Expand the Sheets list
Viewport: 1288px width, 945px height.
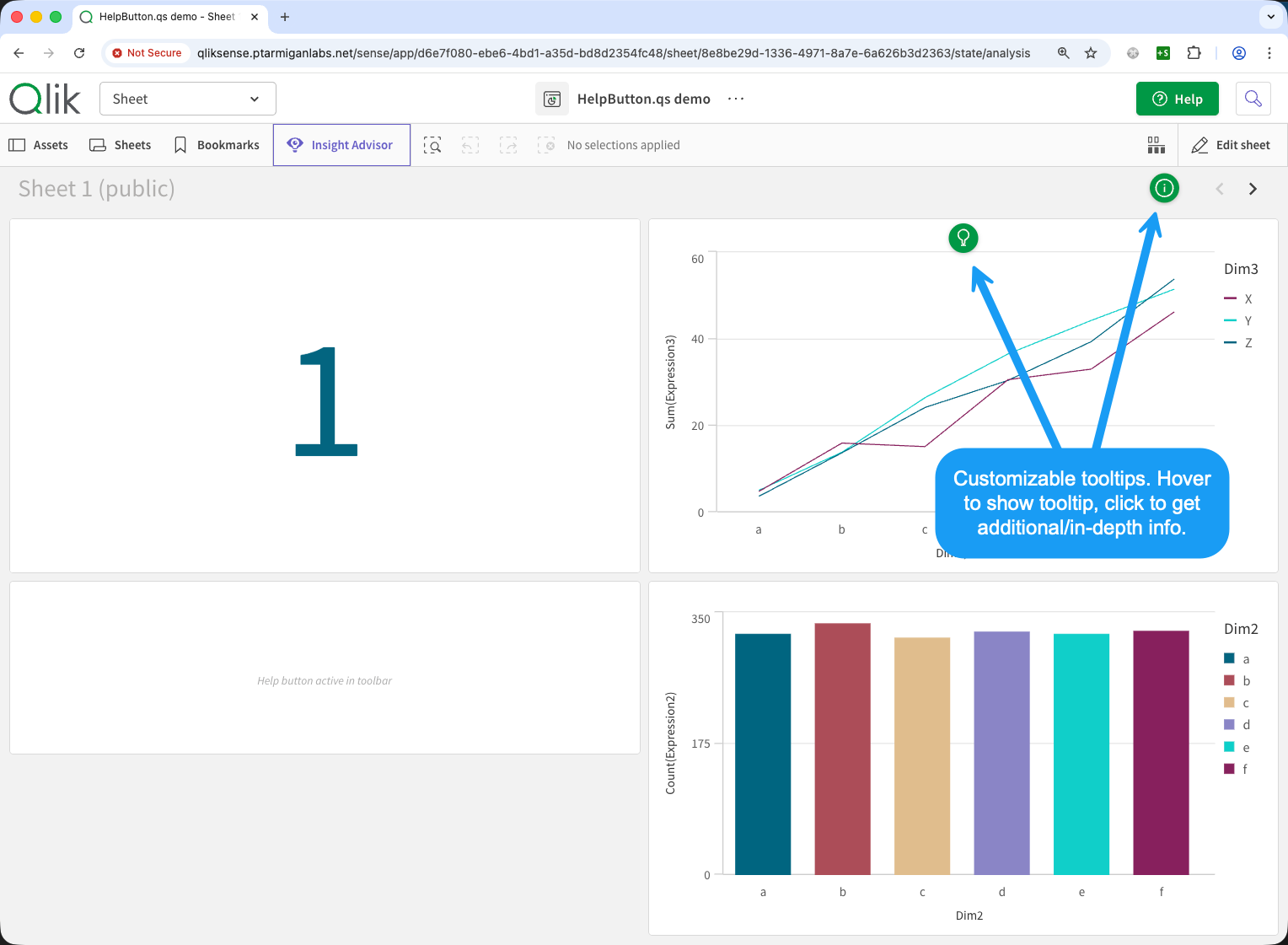click(121, 145)
